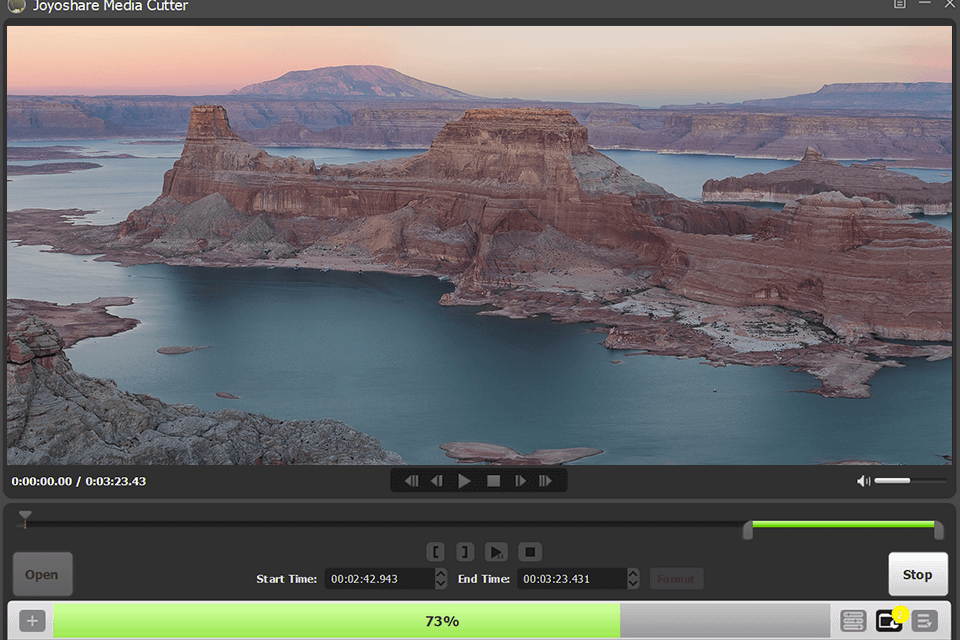960x640 pixels.
Task: Click the restore window icon in titlebar
Action: pyautogui.click(x=899, y=5)
